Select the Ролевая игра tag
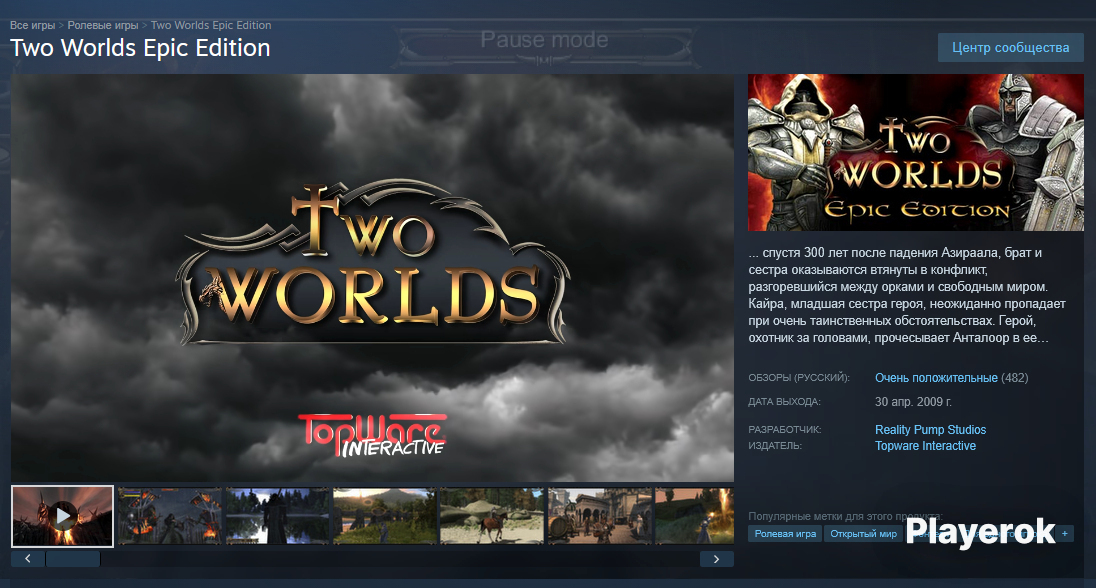Image resolution: width=1096 pixels, height=588 pixels. coord(785,534)
